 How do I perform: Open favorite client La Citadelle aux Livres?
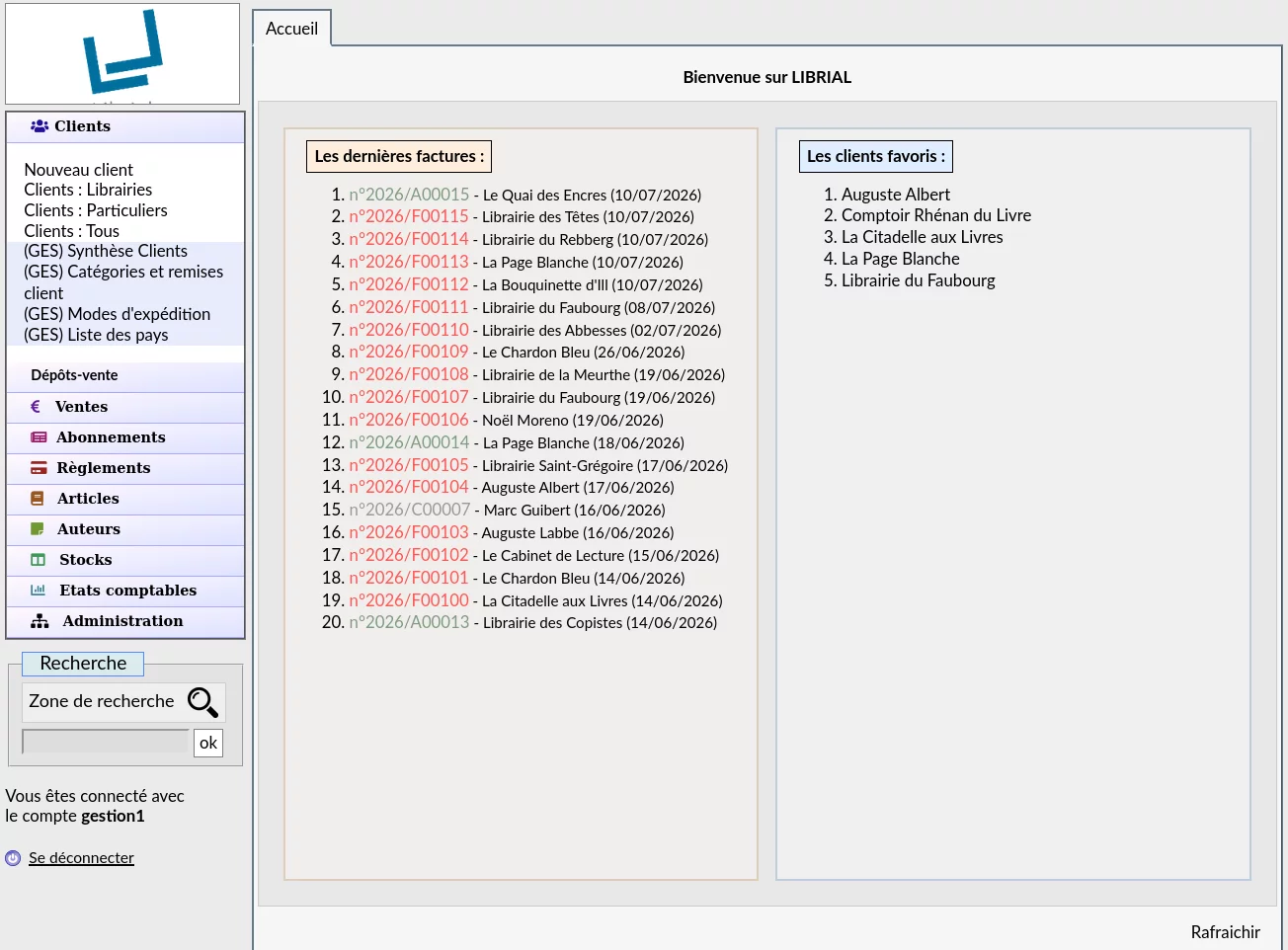pyautogui.click(x=923, y=237)
